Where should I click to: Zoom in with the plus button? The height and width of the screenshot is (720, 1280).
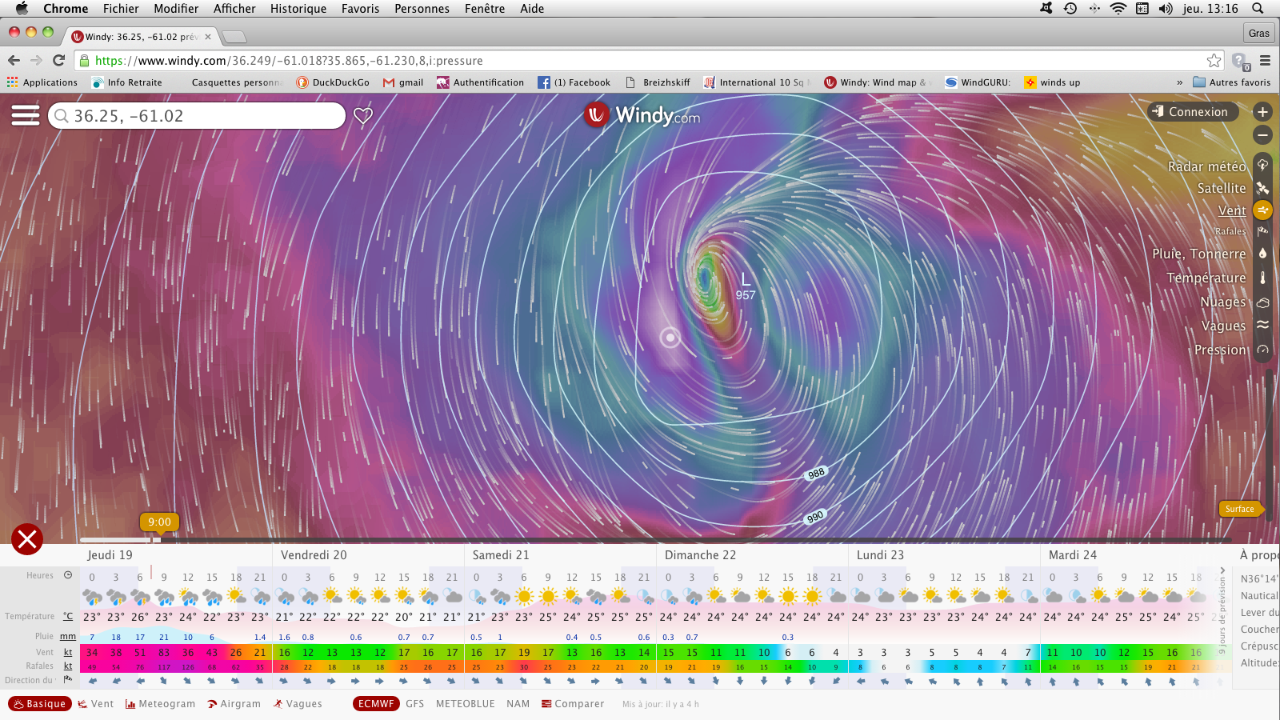[x=1263, y=112]
